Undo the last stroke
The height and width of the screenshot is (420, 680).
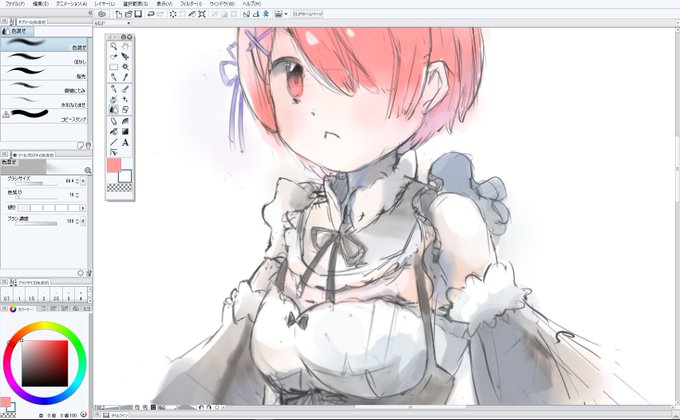tap(151, 14)
